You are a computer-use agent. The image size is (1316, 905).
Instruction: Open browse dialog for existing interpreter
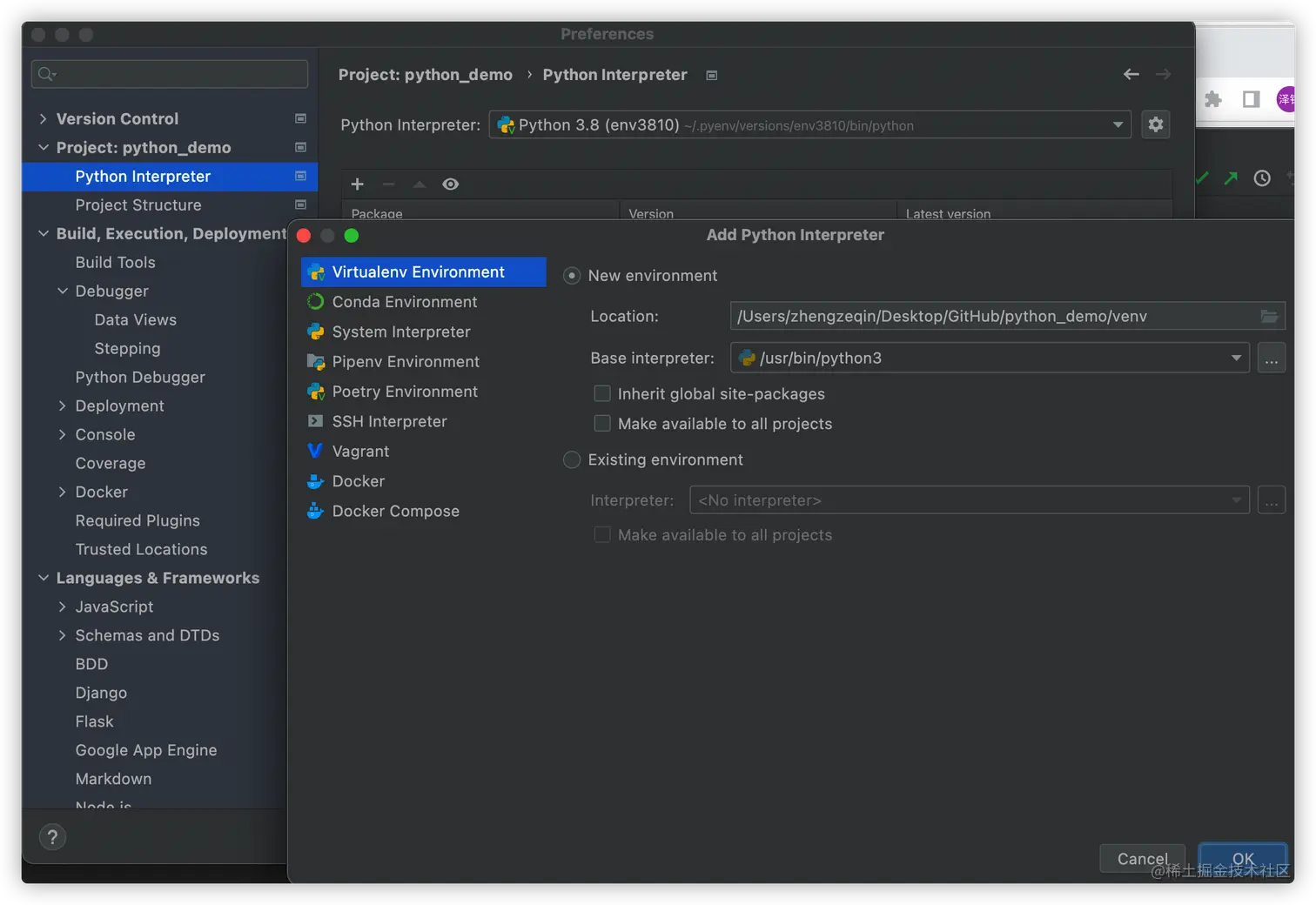pyautogui.click(x=1272, y=500)
